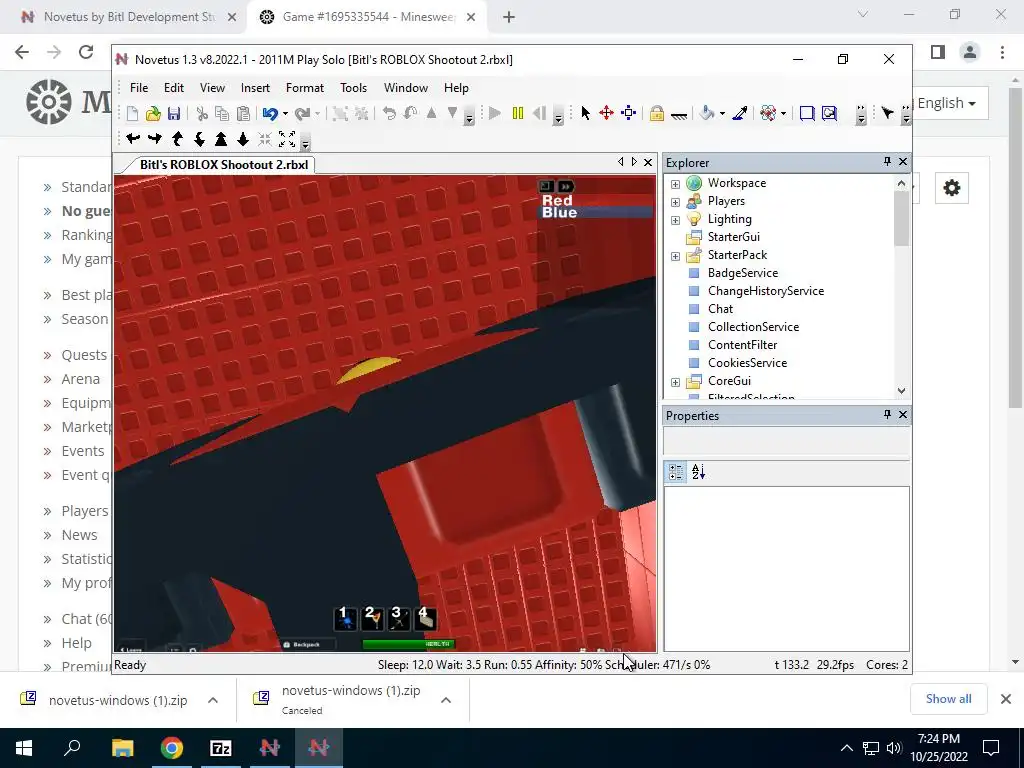Open the Paint bucket color dropdown arrow
The height and width of the screenshot is (768, 1024).
pos(722,114)
